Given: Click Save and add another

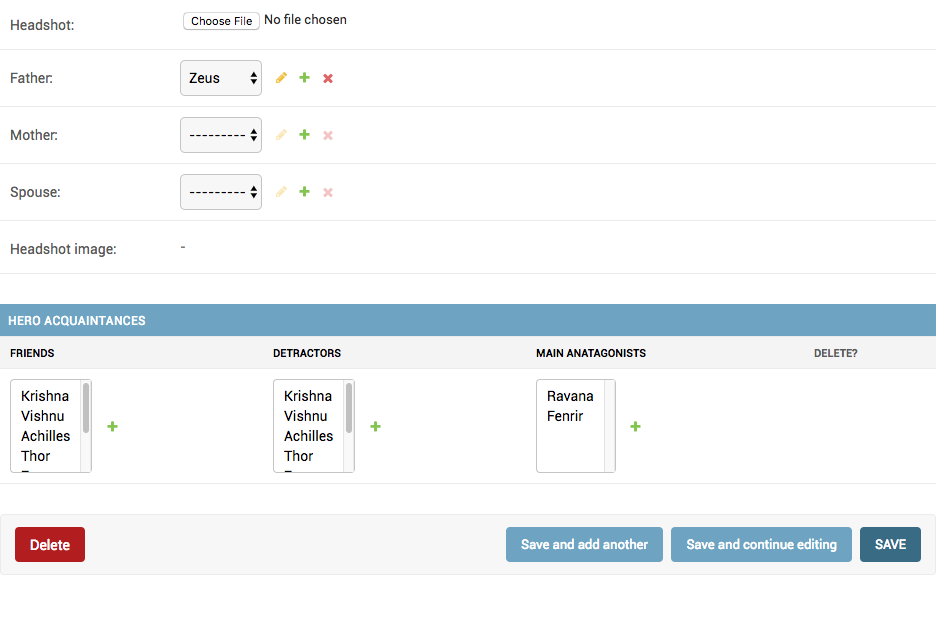Looking at the screenshot, I should [584, 545].
